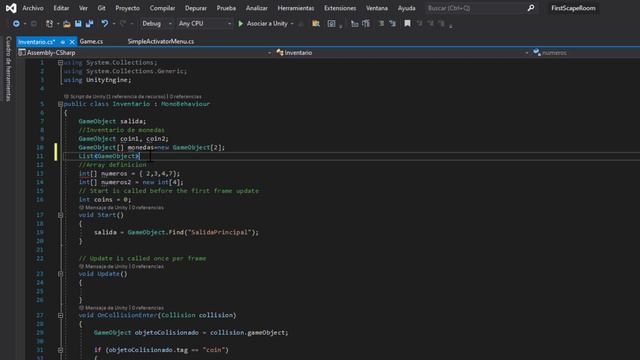
Task: Collapse the OnCollisionEnter method
Action: (60, 316)
